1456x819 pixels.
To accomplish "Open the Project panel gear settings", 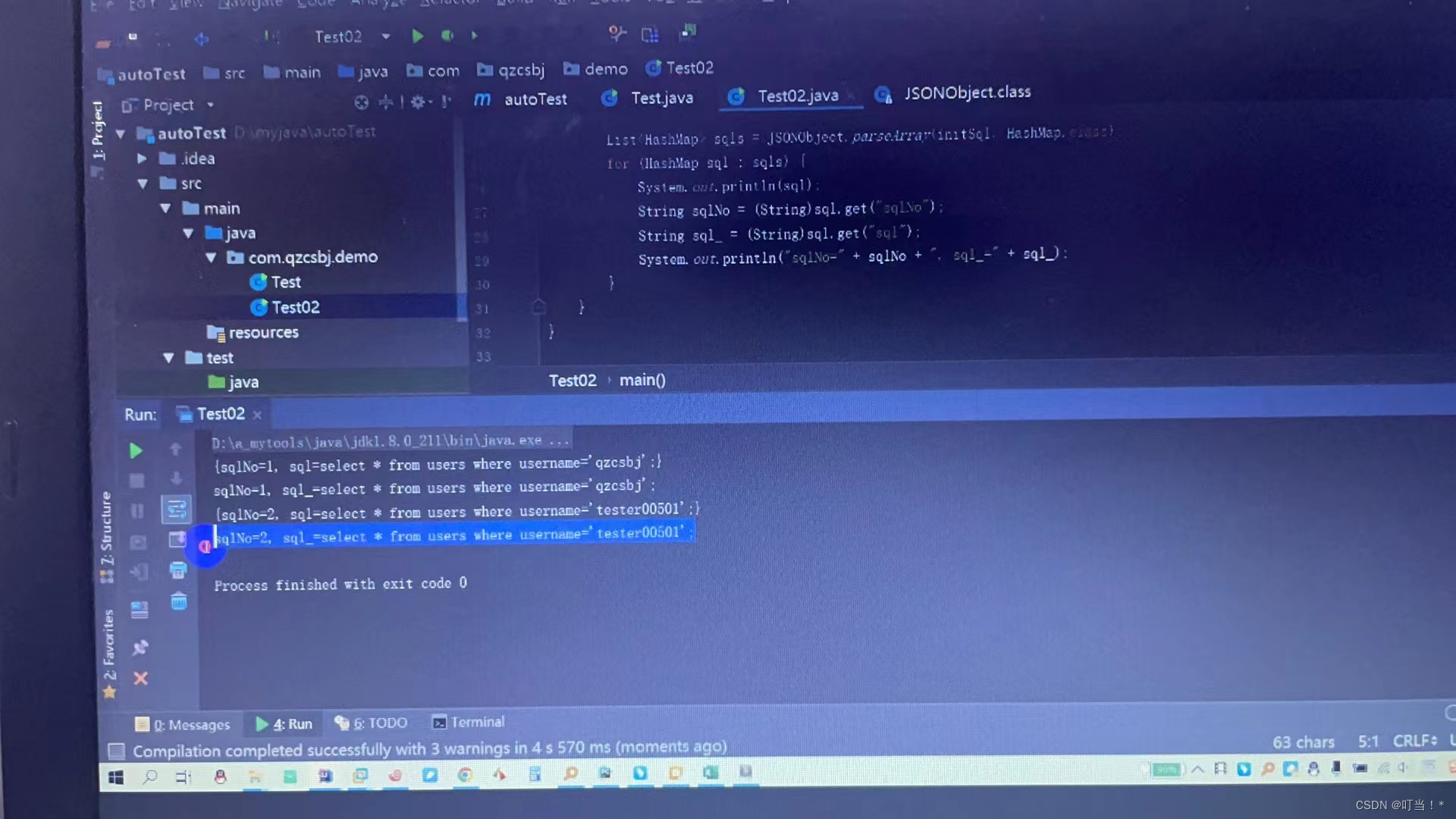I will (419, 102).
